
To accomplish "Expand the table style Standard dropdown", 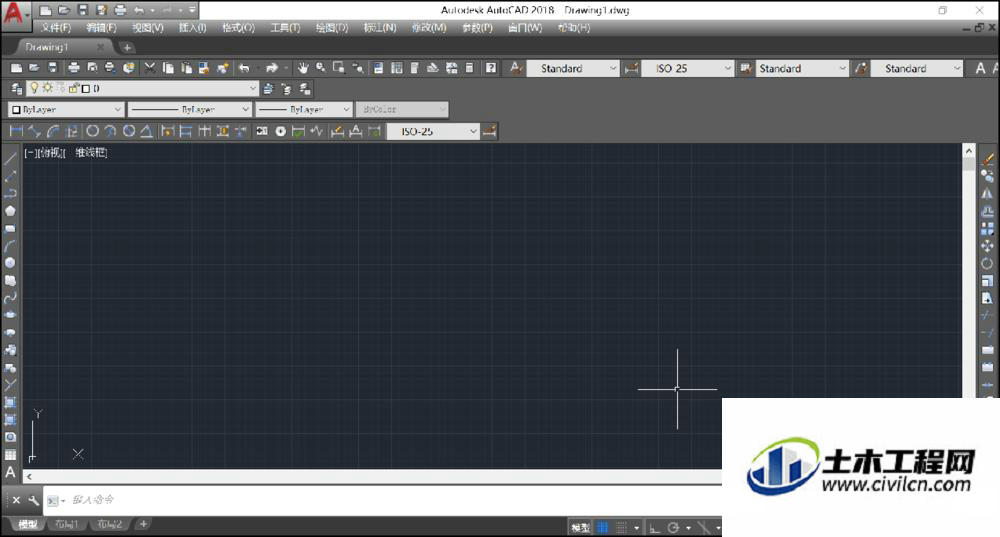I will (x=842, y=68).
